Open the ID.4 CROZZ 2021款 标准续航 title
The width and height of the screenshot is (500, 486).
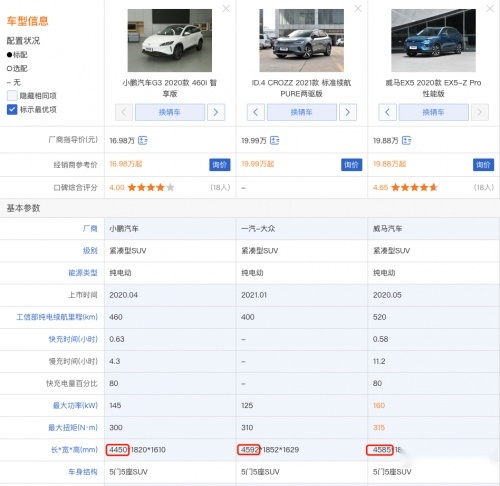[x=301, y=88]
